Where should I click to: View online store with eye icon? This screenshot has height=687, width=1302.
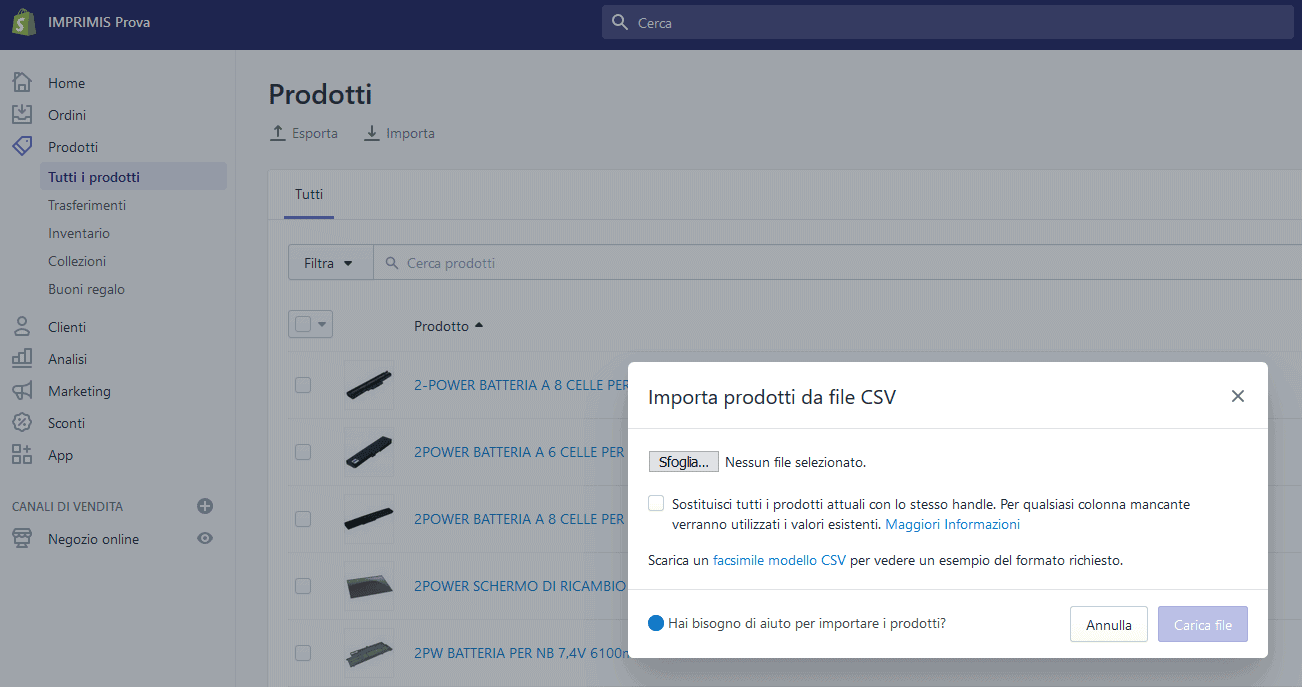tap(205, 538)
